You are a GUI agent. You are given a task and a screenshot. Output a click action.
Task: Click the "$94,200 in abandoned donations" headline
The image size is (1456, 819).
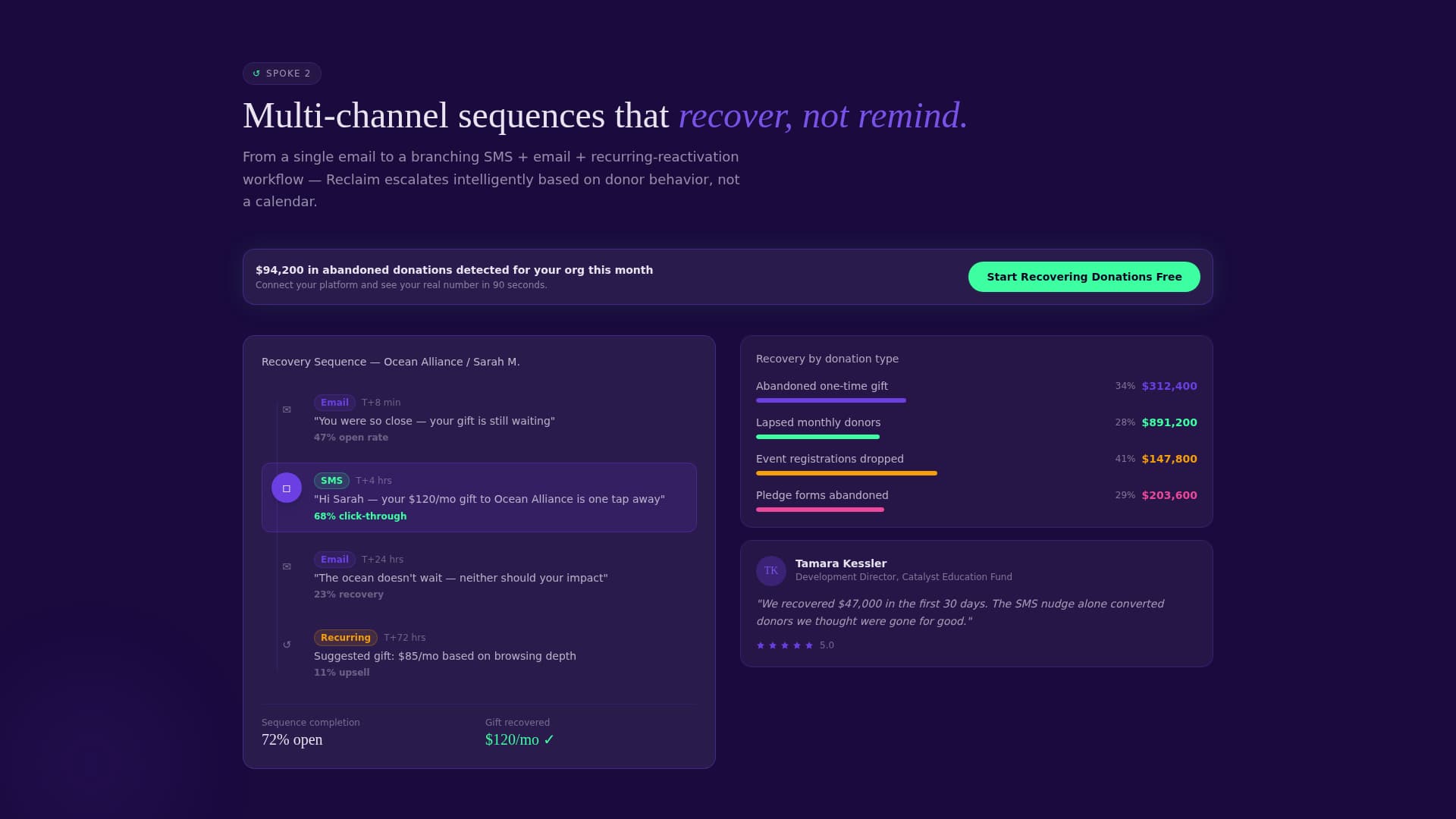[454, 270]
